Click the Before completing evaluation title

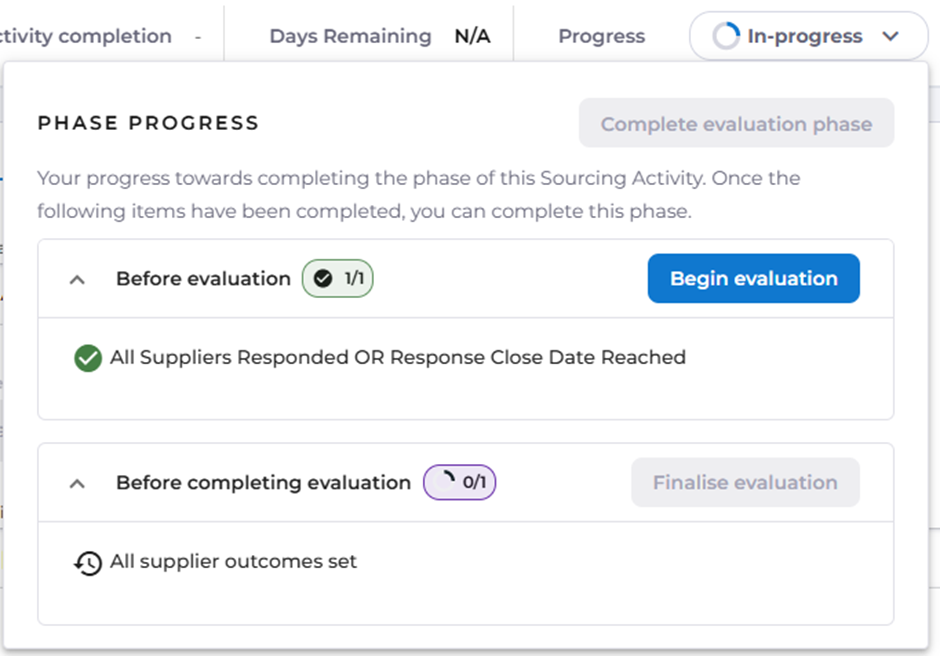pos(263,483)
